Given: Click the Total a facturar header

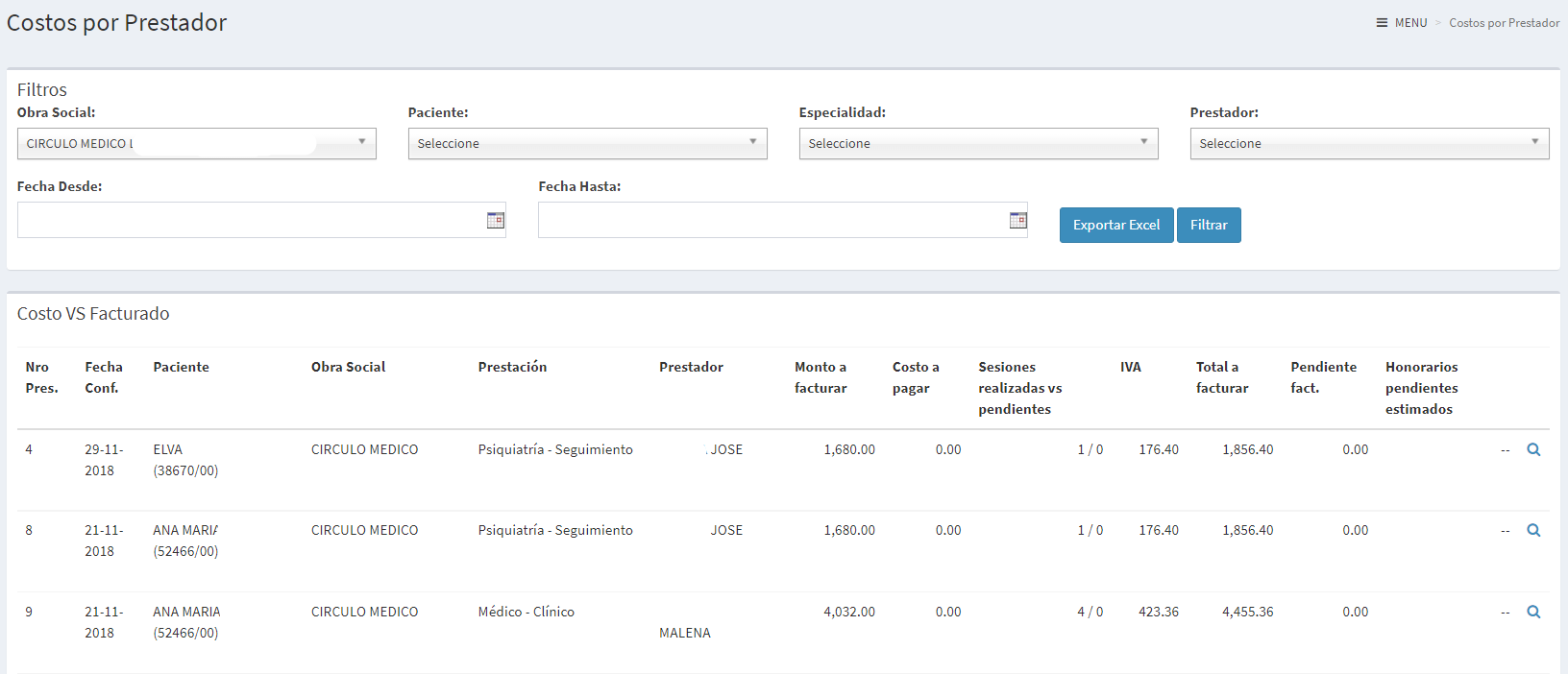Looking at the screenshot, I should [1222, 377].
